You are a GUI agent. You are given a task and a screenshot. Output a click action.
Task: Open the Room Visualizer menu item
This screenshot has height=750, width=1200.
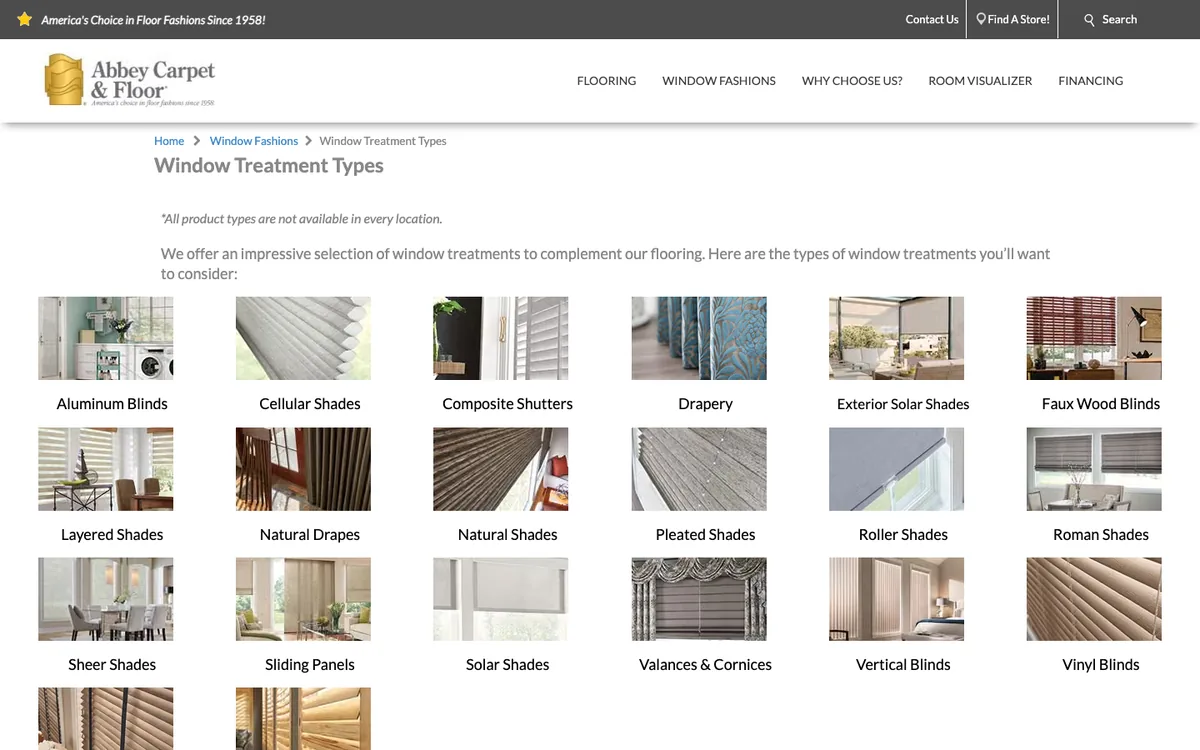coord(980,81)
